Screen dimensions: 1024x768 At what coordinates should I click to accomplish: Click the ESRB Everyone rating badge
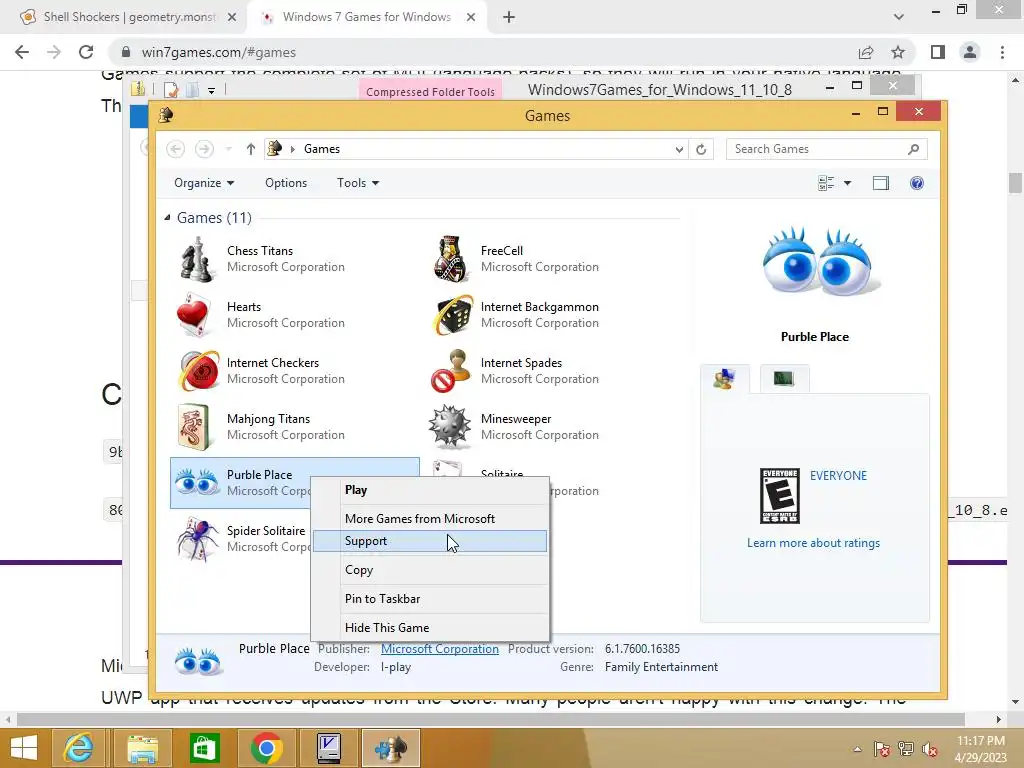click(x=780, y=496)
